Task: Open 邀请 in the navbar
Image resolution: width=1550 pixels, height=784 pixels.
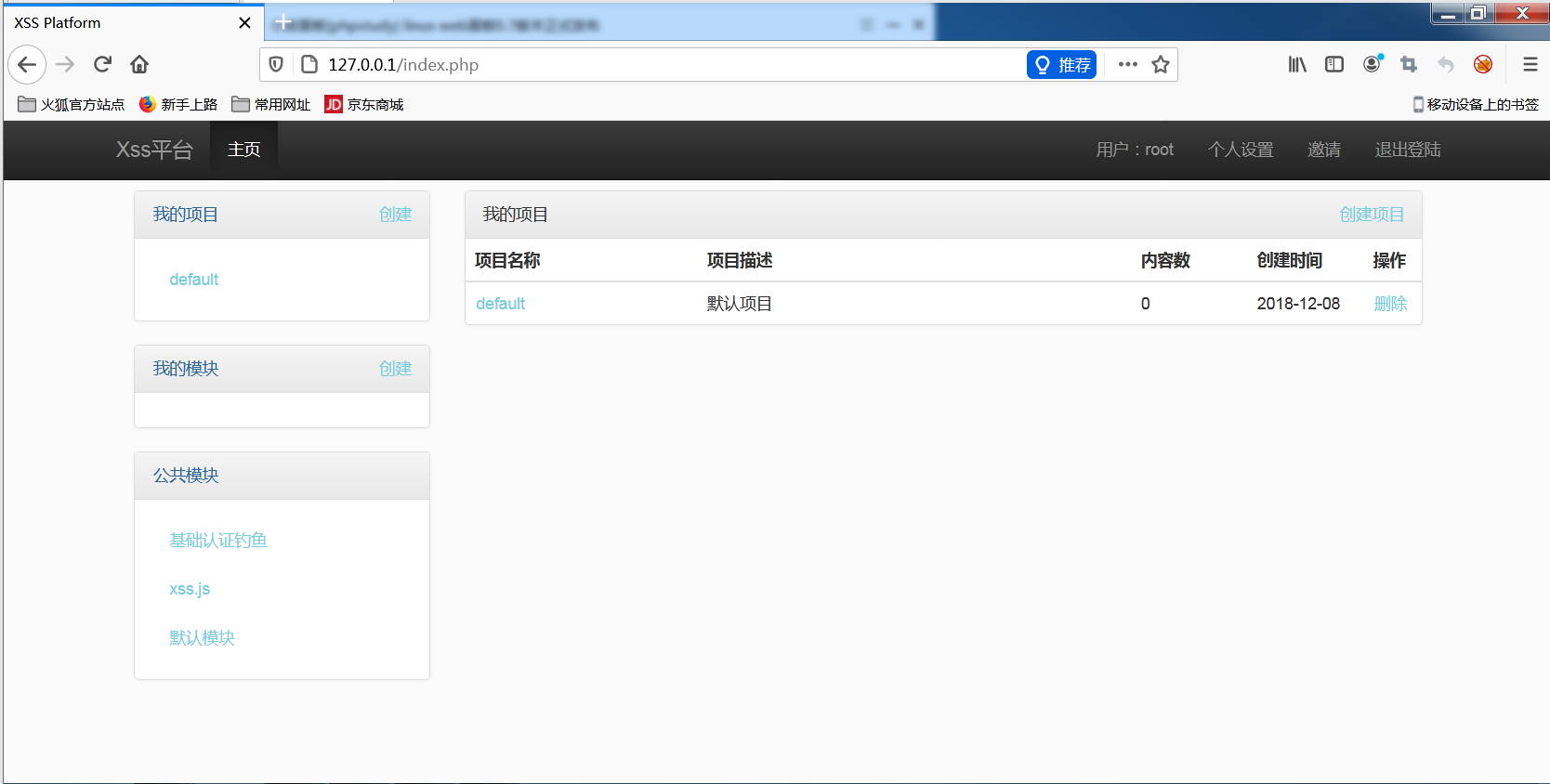Action: [1324, 150]
